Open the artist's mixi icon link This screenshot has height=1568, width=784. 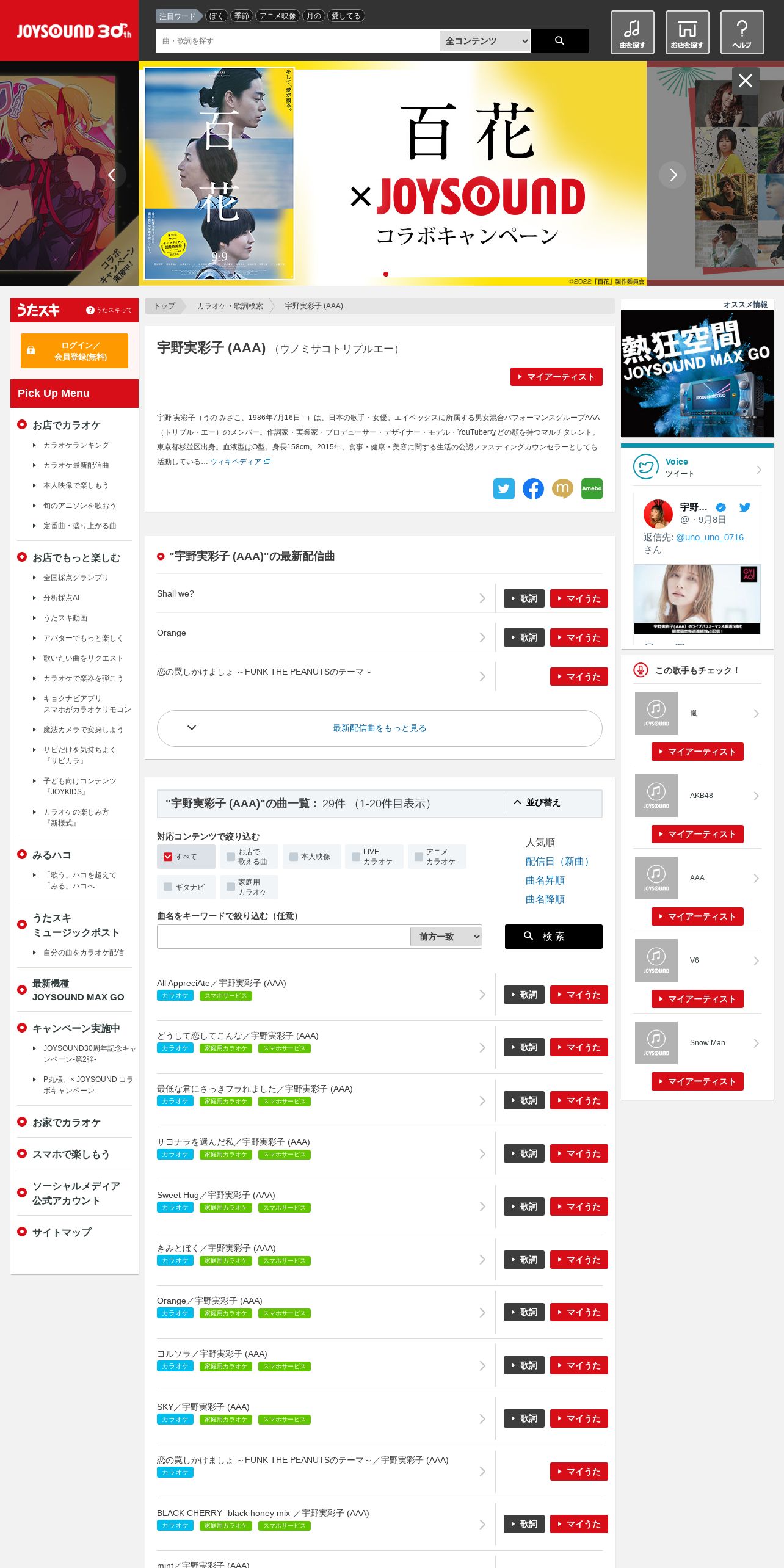tap(562, 488)
